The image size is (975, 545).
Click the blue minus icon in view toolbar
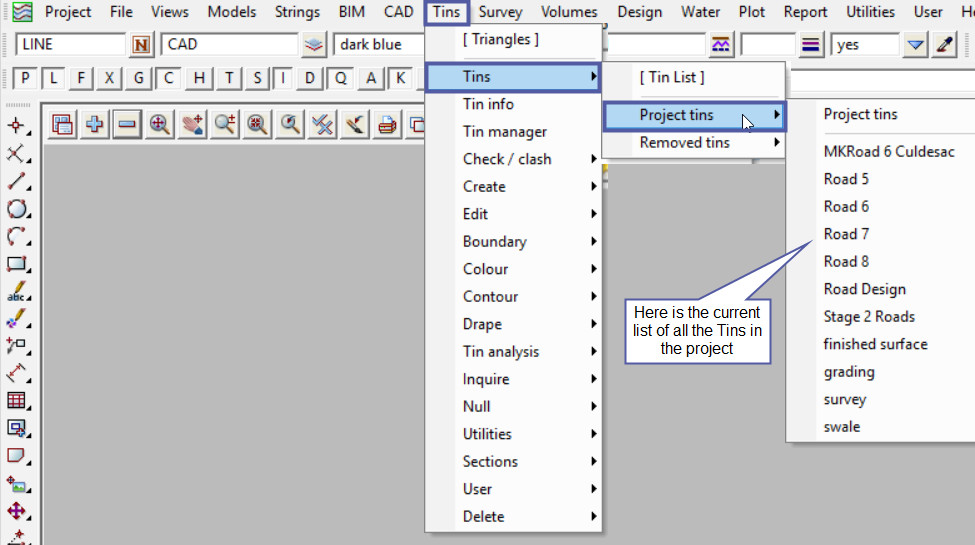pos(127,124)
